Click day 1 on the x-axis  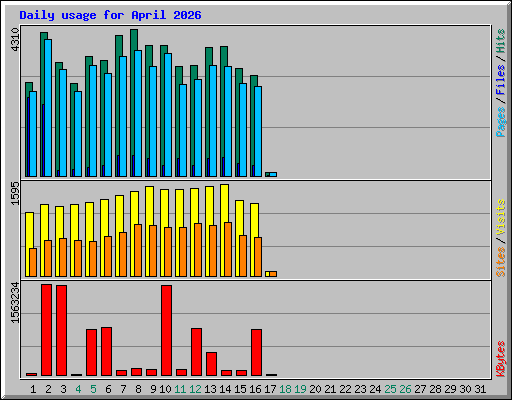[x=33, y=389]
